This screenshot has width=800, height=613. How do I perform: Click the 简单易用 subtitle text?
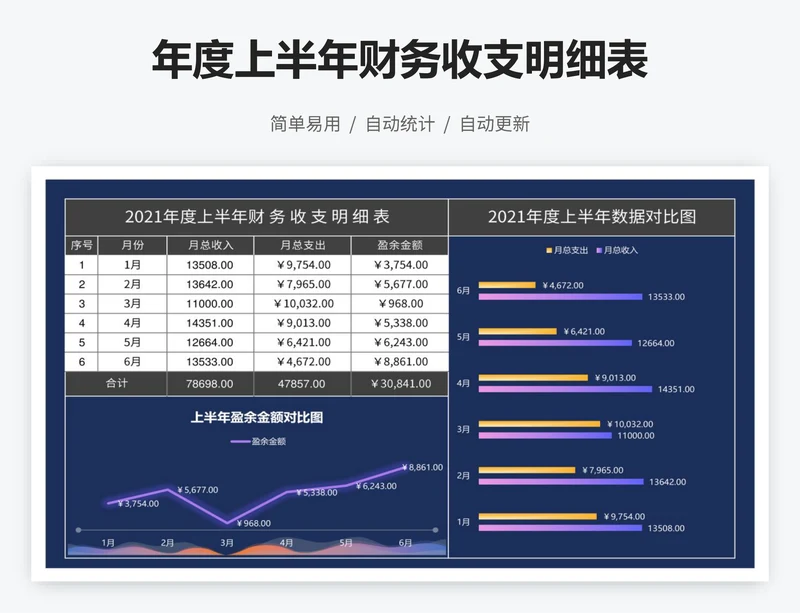point(305,124)
